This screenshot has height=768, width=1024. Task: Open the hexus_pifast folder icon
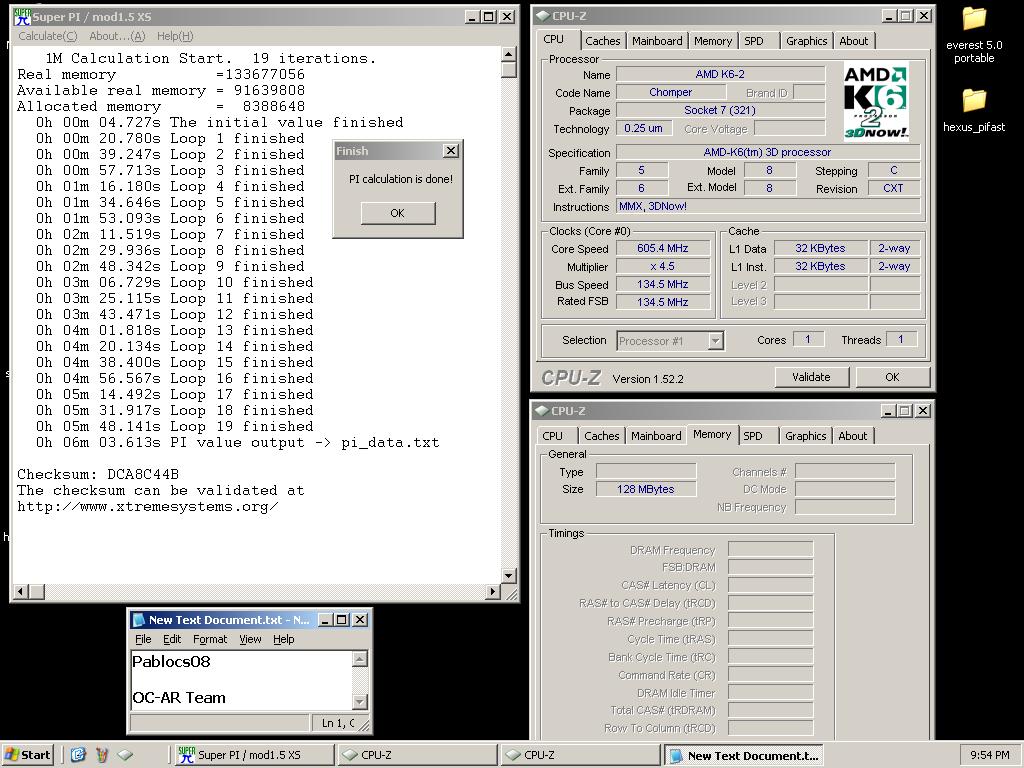click(974, 100)
